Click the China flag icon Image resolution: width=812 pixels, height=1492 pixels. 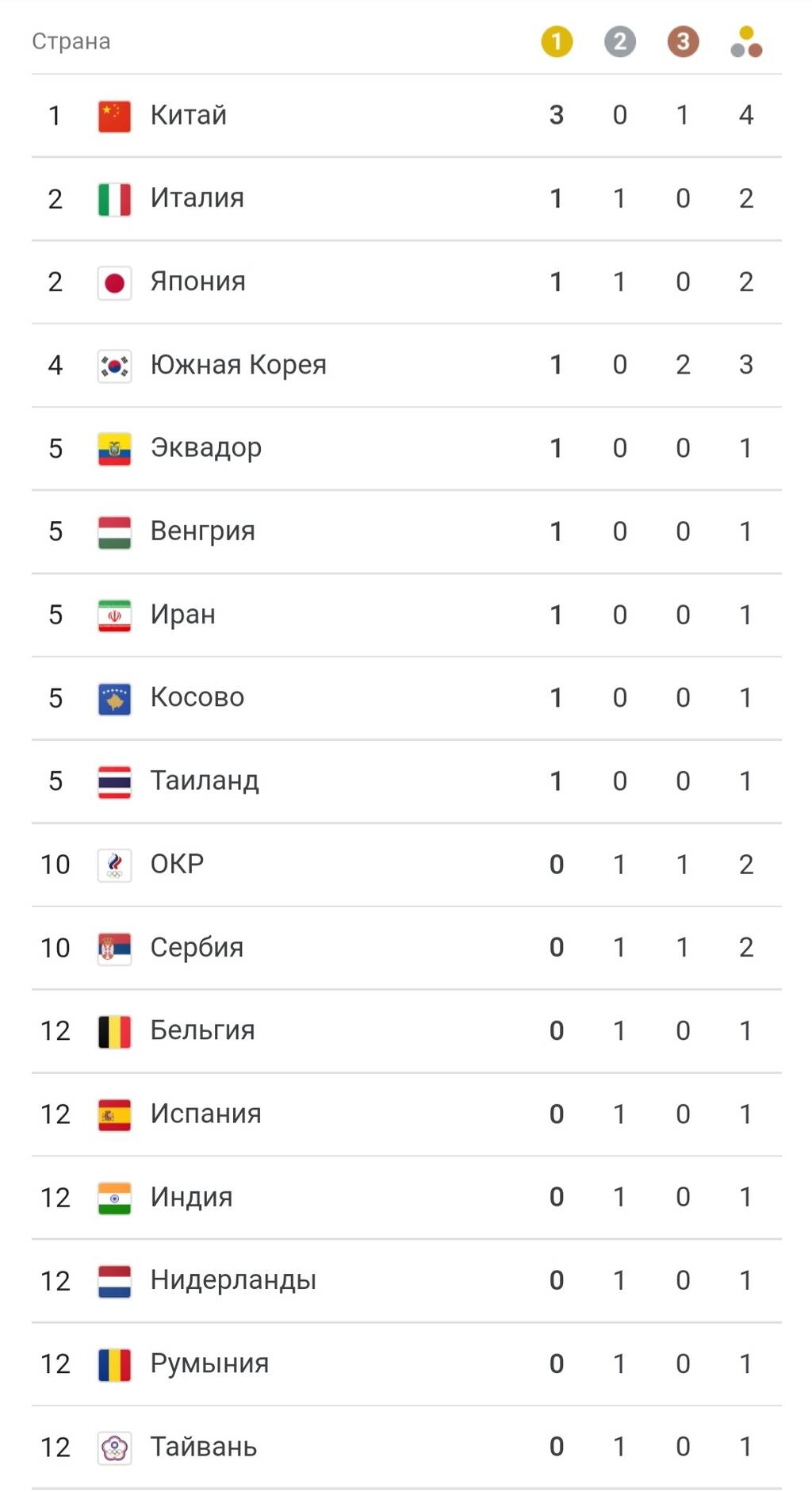click(114, 116)
